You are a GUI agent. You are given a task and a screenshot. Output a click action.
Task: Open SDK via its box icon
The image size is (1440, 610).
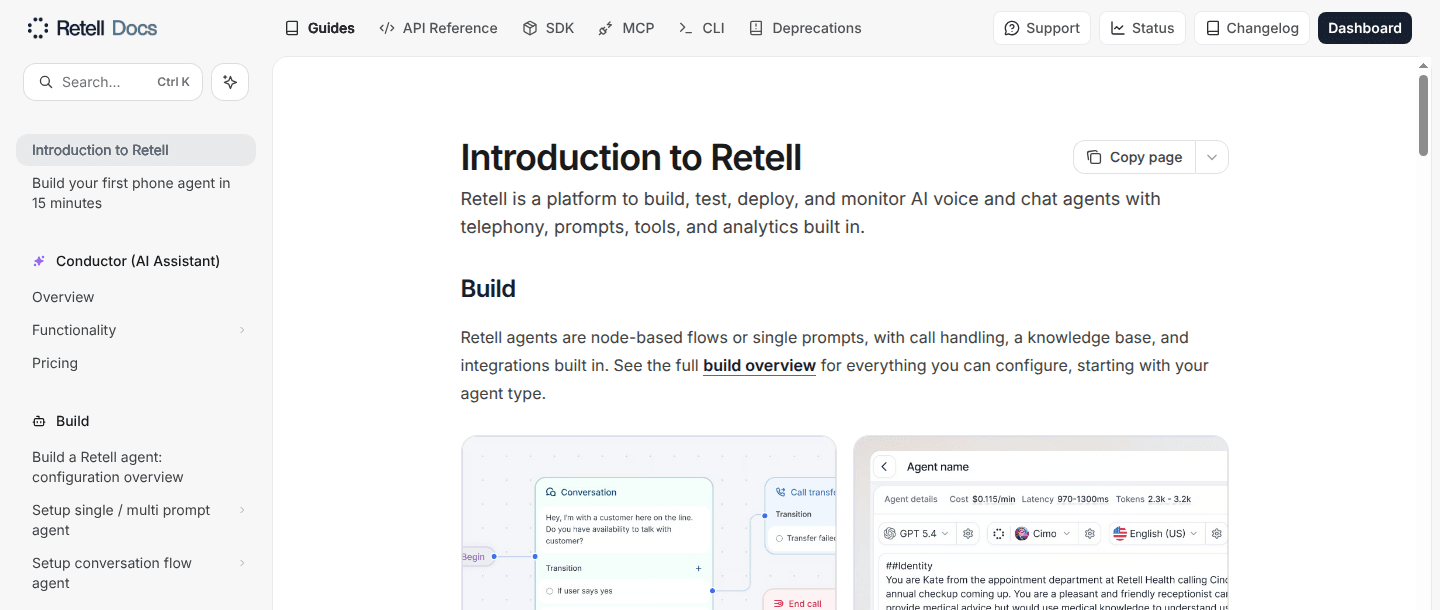click(x=530, y=28)
